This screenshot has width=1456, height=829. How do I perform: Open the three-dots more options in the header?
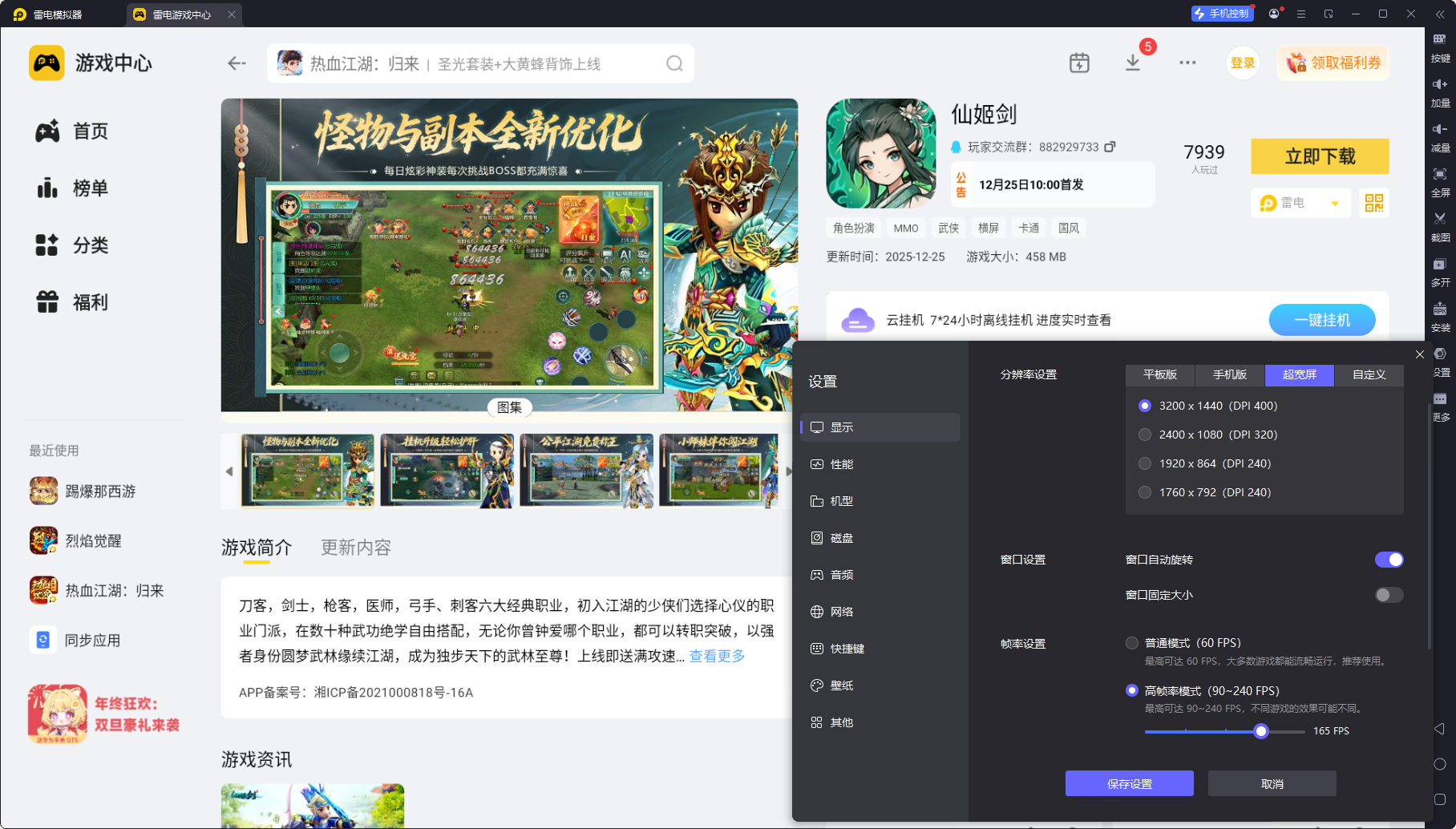click(x=1187, y=63)
